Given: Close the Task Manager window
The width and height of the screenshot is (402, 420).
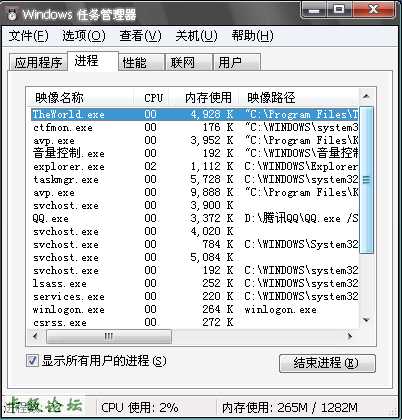Looking at the screenshot, I should [373, 9].
